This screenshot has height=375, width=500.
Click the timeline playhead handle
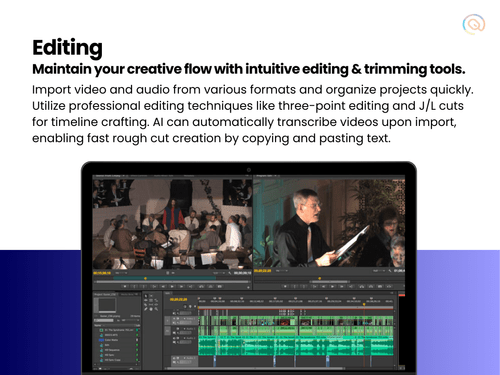click(364, 304)
